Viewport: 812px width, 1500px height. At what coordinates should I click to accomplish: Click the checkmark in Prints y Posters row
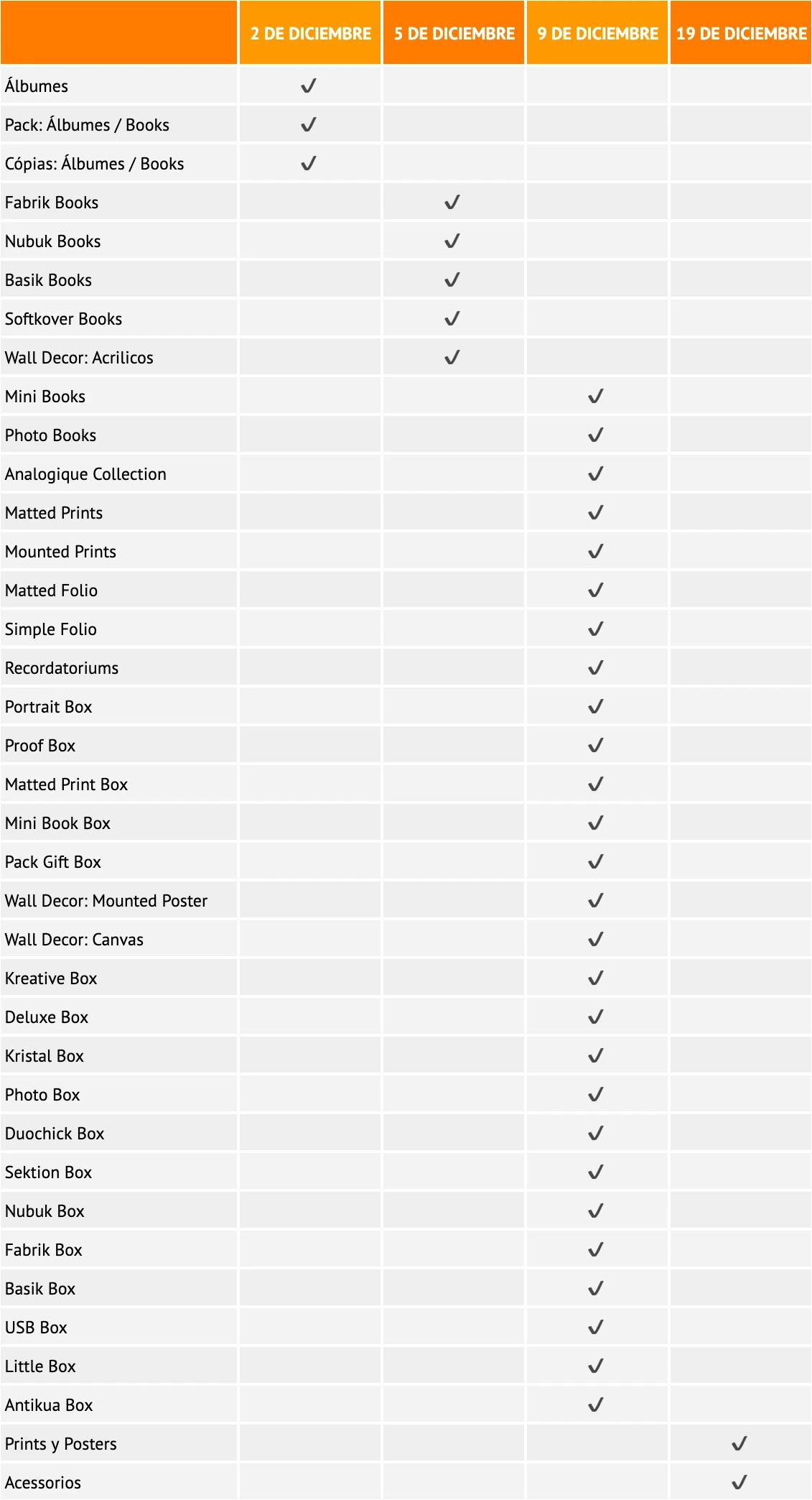point(739,1444)
